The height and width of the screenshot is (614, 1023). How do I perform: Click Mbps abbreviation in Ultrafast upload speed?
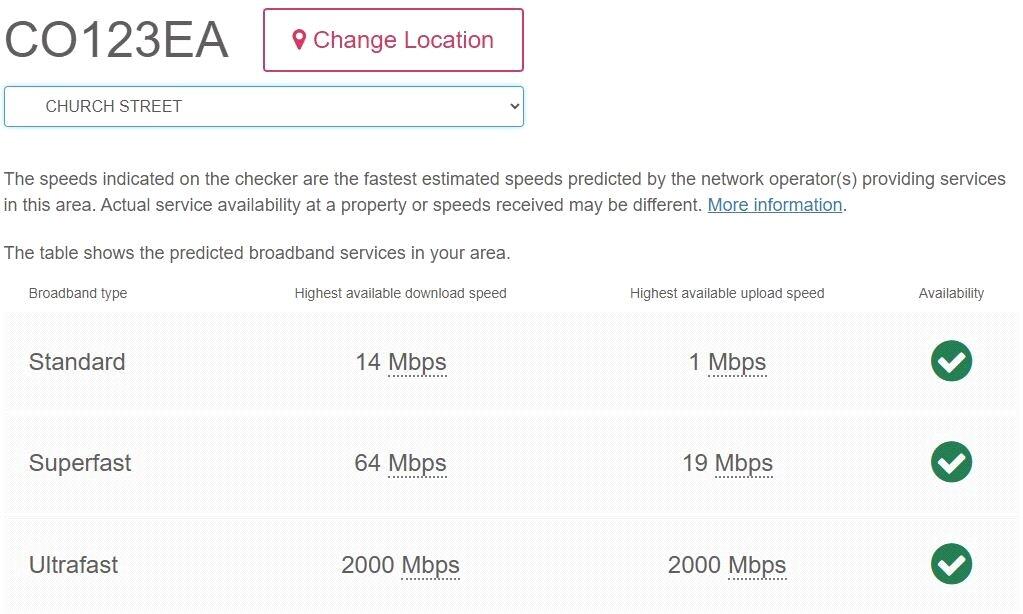pos(757,565)
